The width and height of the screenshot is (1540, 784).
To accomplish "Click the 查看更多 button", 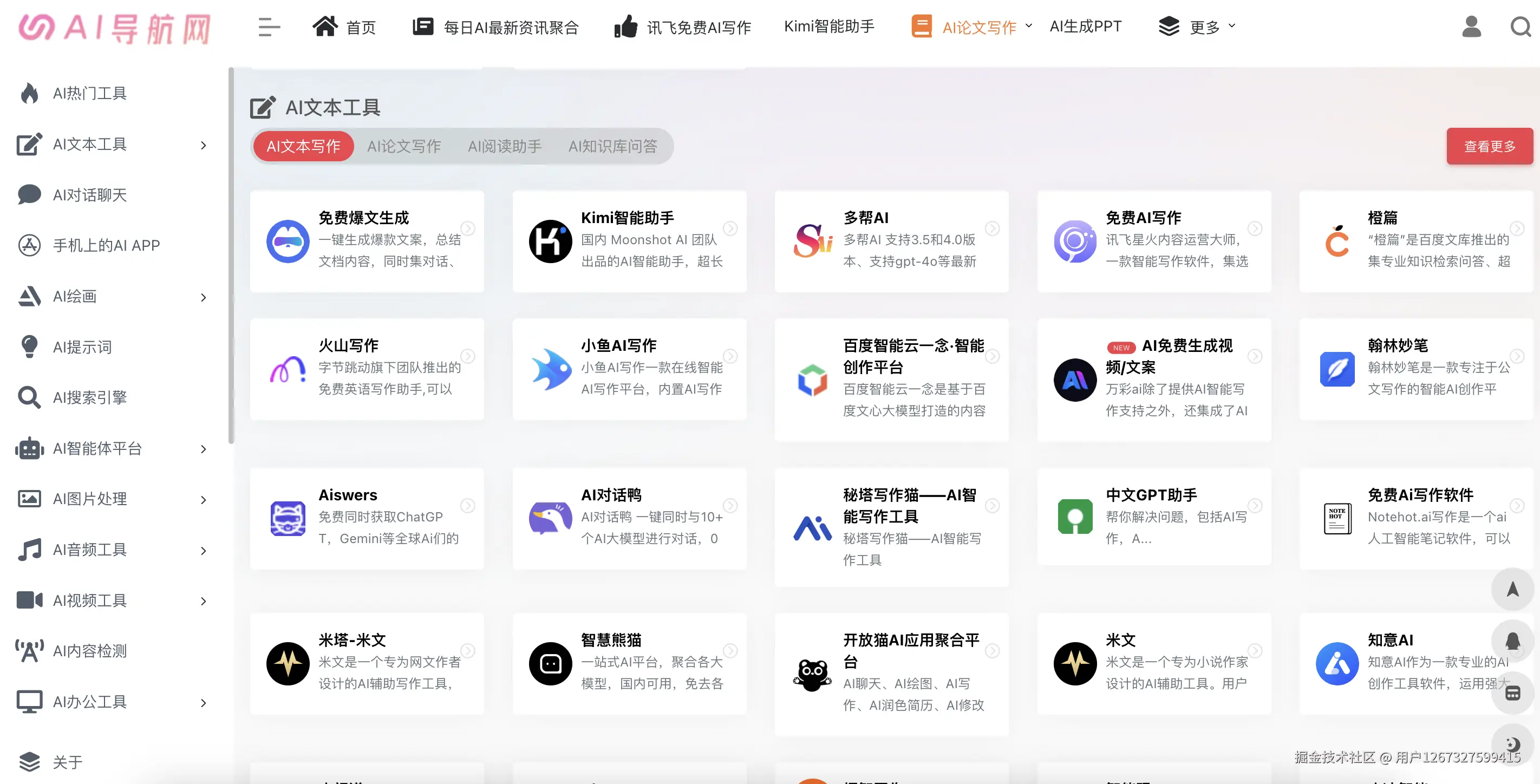I will pyautogui.click(x=1489, y=146).
